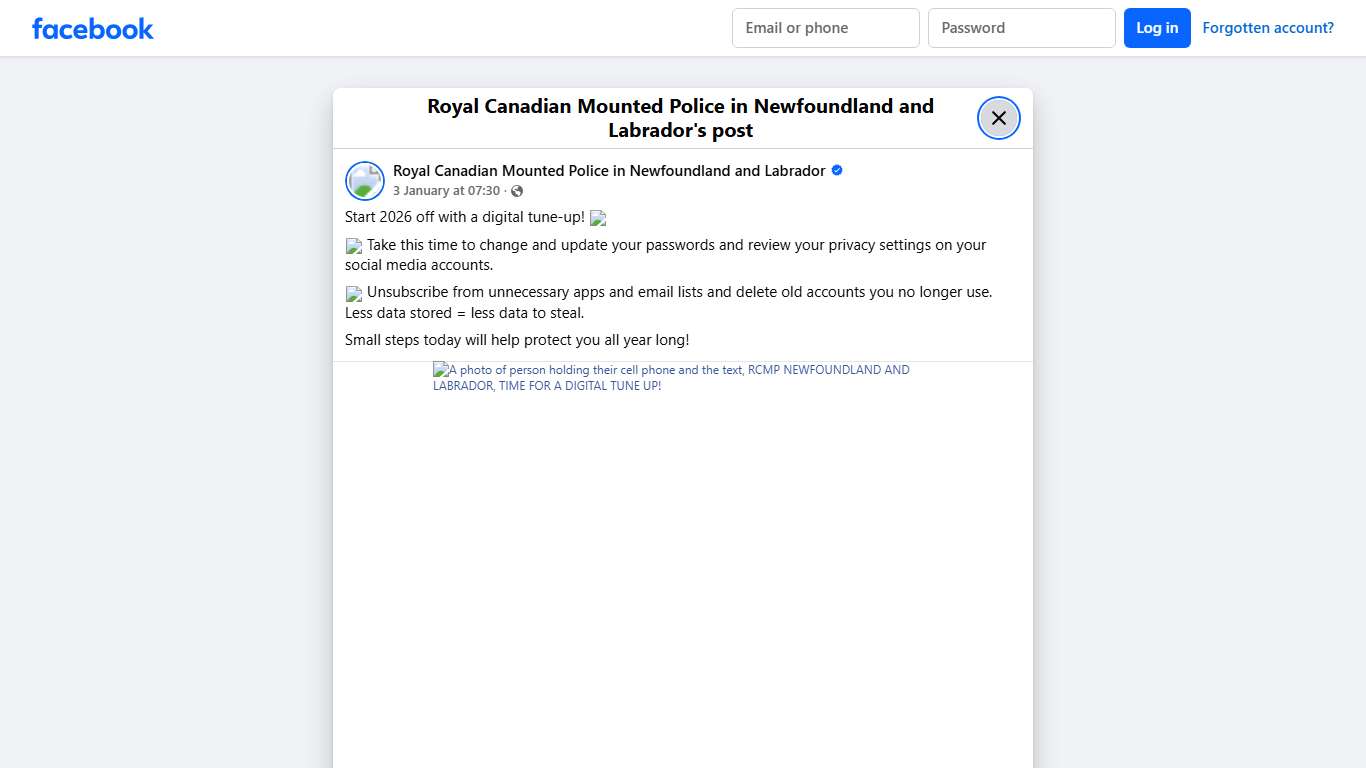Open the 3 January at 07:30 timestamp
The height and width of the screenshot is (768, 1366).
[x=446, y=191]
